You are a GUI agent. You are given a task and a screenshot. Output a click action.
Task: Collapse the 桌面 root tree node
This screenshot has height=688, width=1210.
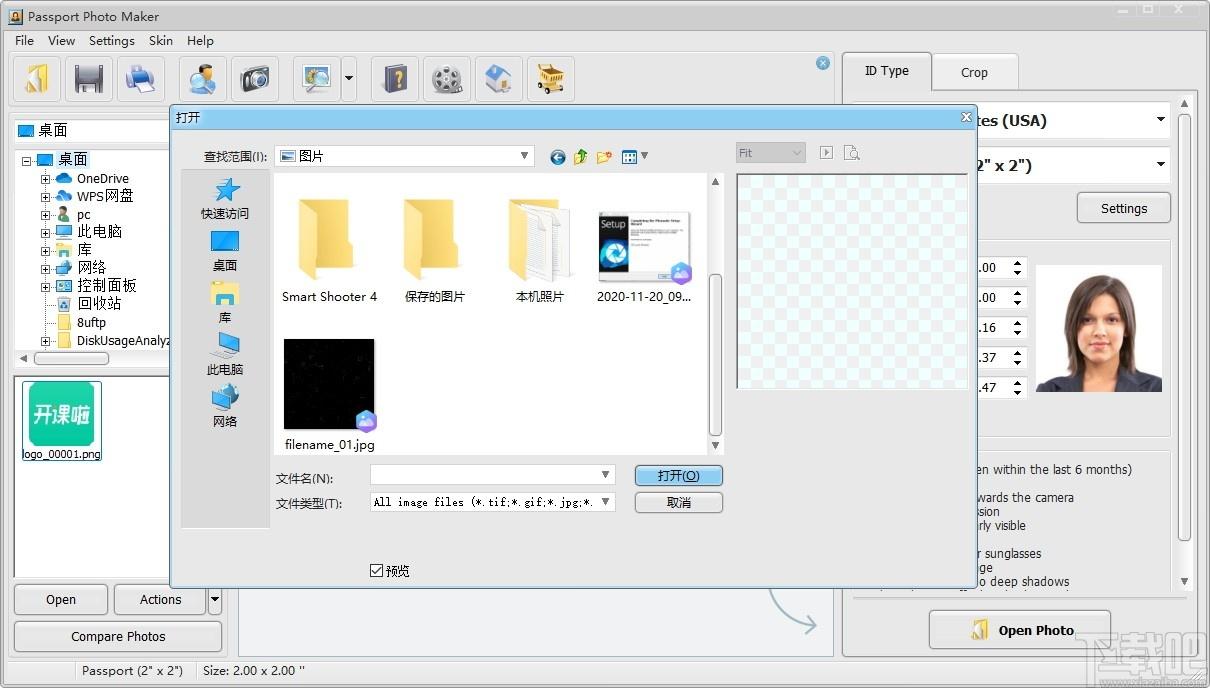click(x=26, y=160)
